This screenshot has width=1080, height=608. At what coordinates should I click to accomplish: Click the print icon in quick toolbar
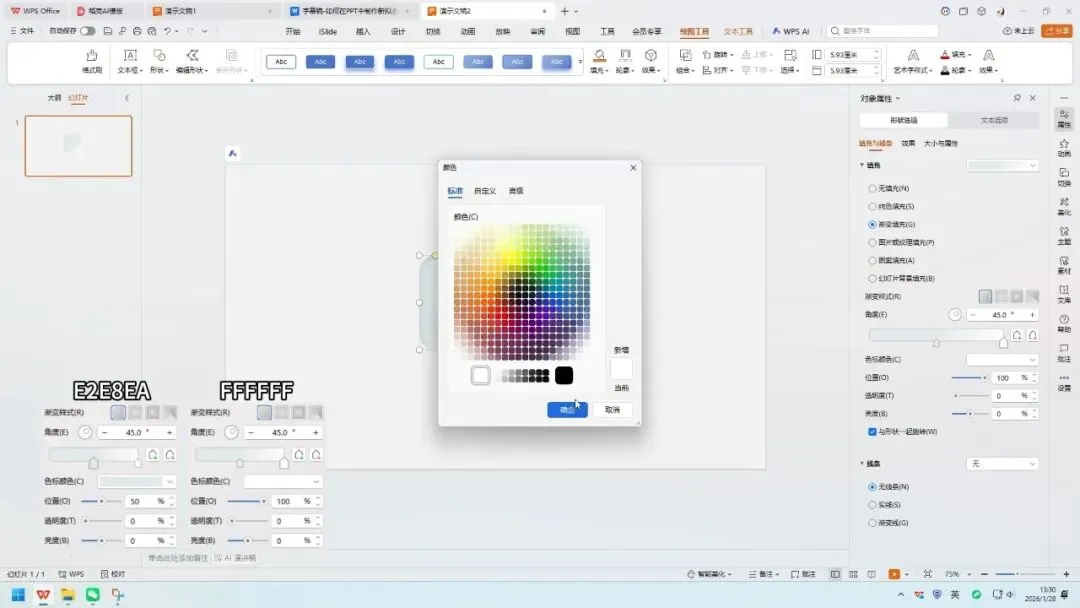pyautogui.click(x=137, y=31)
